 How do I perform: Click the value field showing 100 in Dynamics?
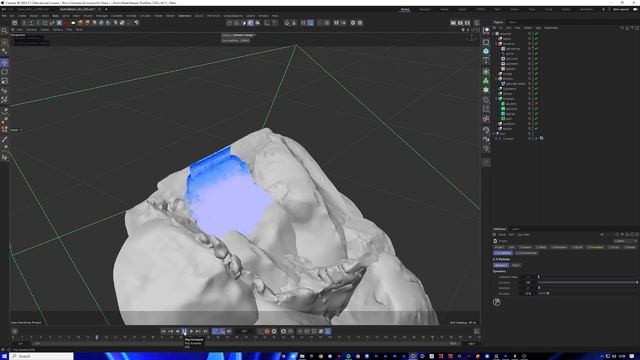[x=528, y=282]
